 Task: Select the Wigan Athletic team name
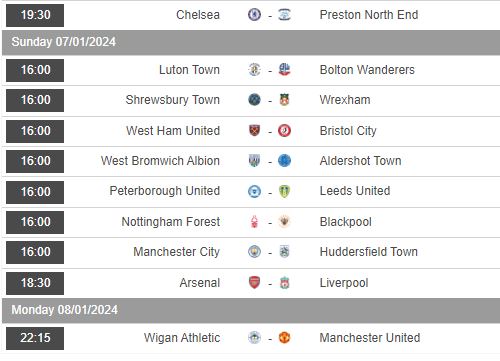coord(182,338)
